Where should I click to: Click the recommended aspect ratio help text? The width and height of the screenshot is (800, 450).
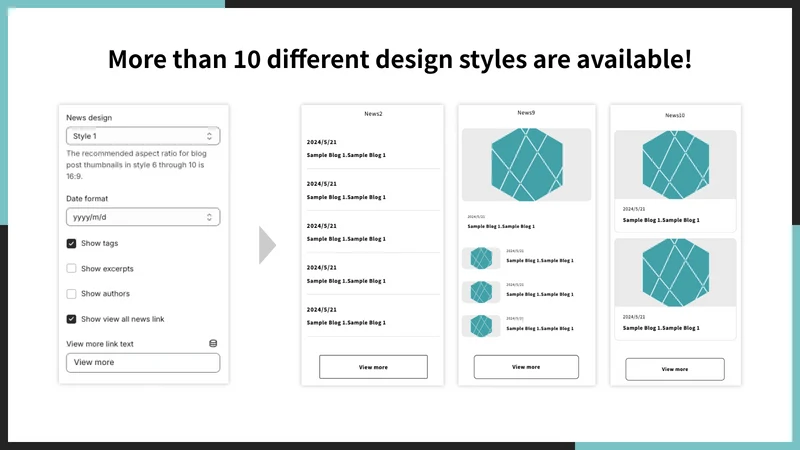(x=136, y=165)
